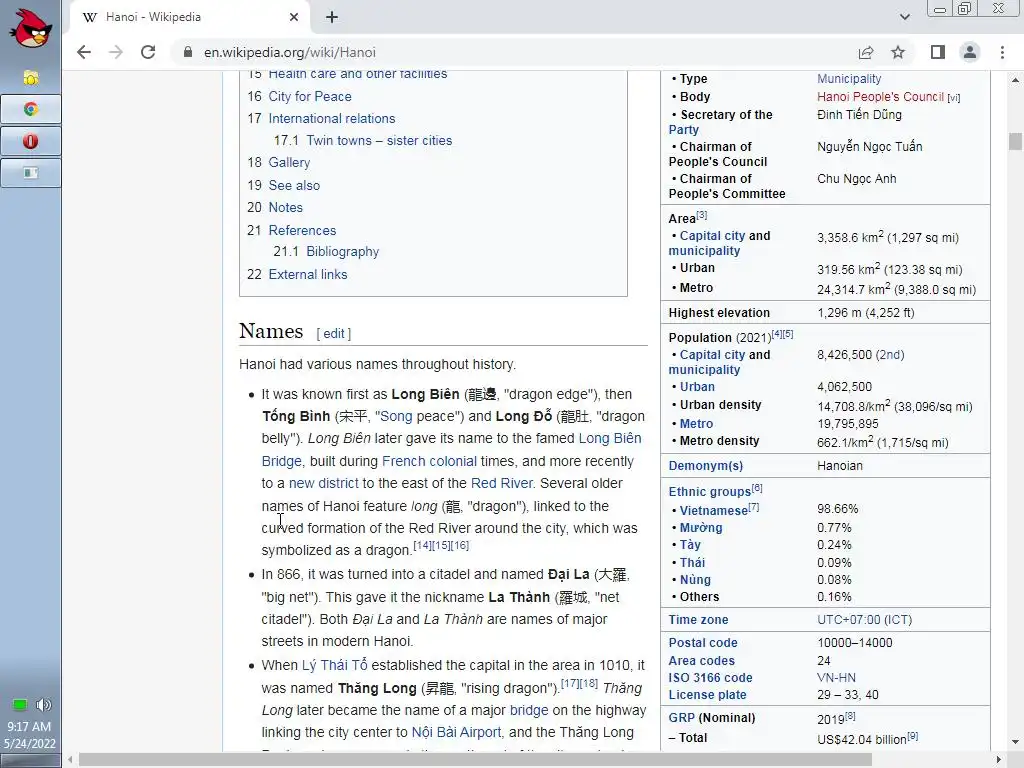Image resolution: width=1024 pixels, height=768 pixels.
Task: Open the Vietnamese ethnic group link
Action: 713,511
